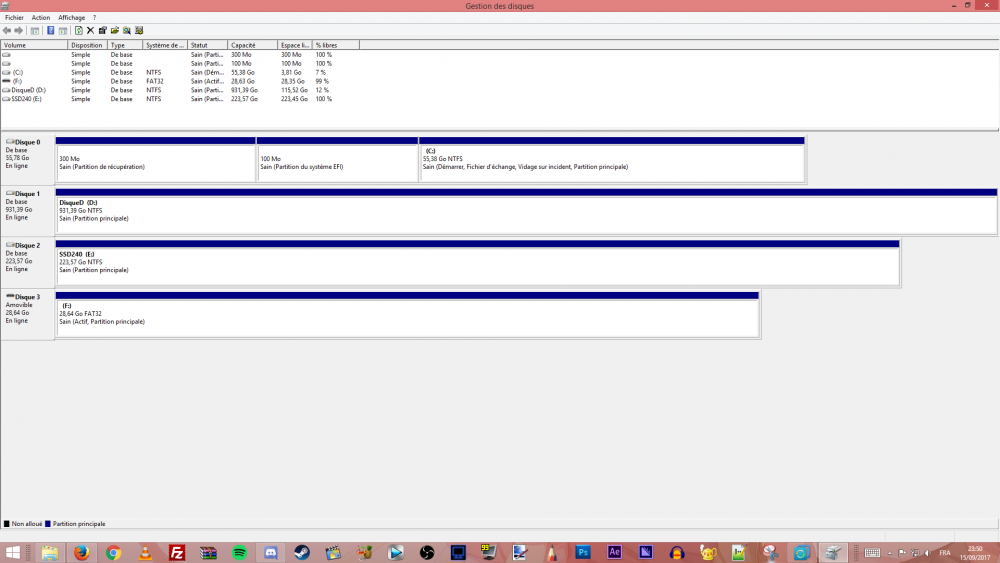Screen dimensions: 1000x563
Task: Select the Disque 3 removable header panel
Action: click(27, 314)
